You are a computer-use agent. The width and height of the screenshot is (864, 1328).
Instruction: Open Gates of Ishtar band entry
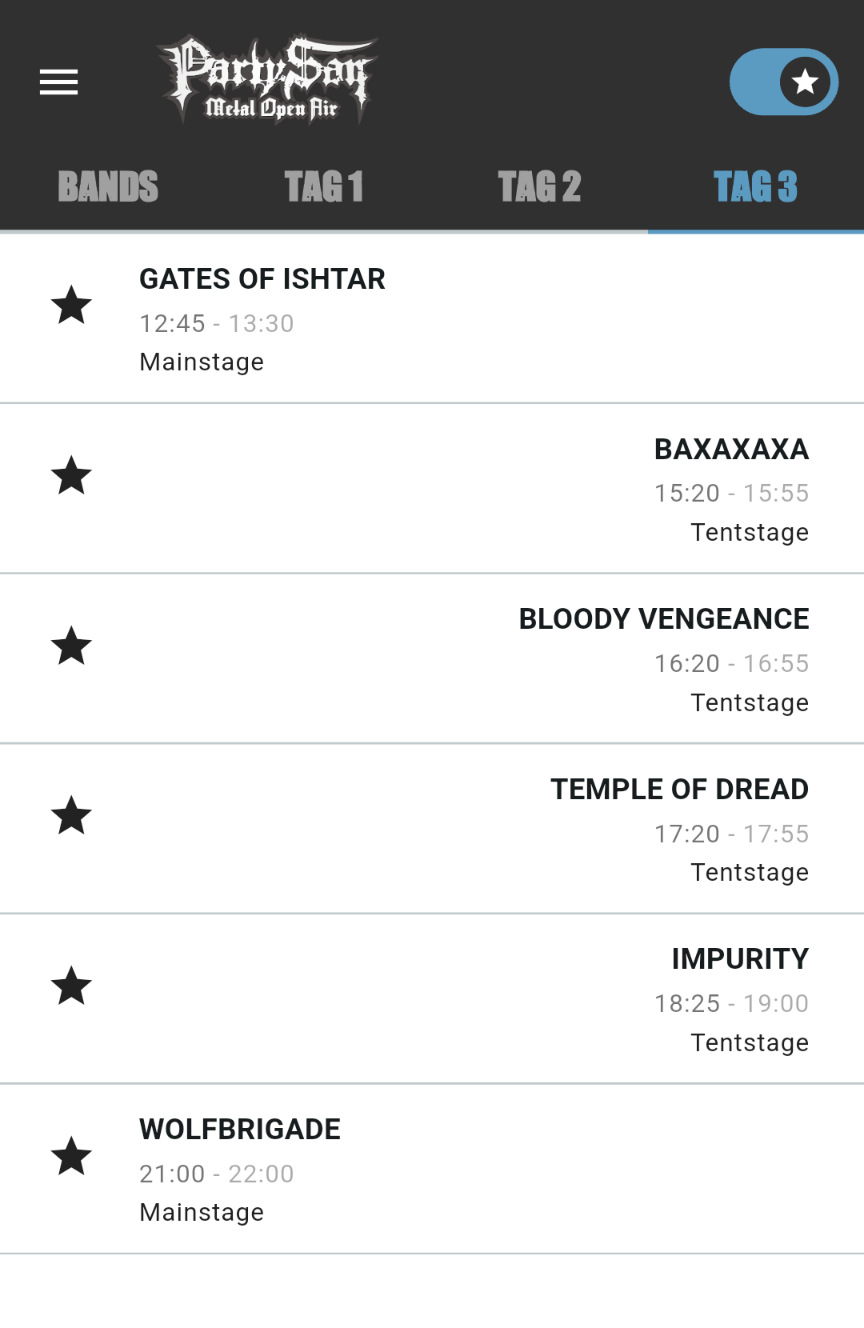coord(432,319)
